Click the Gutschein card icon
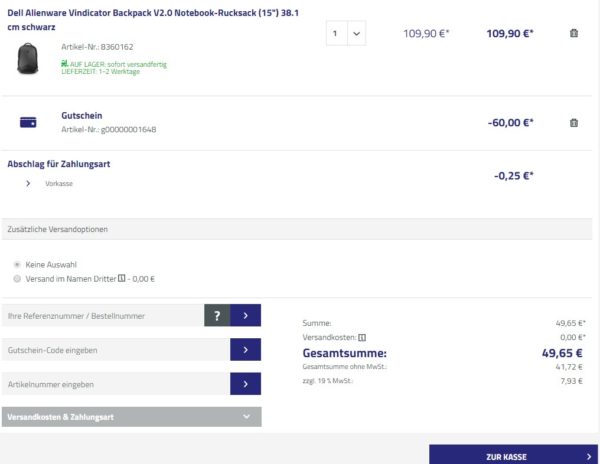 [x=28, y=123]
